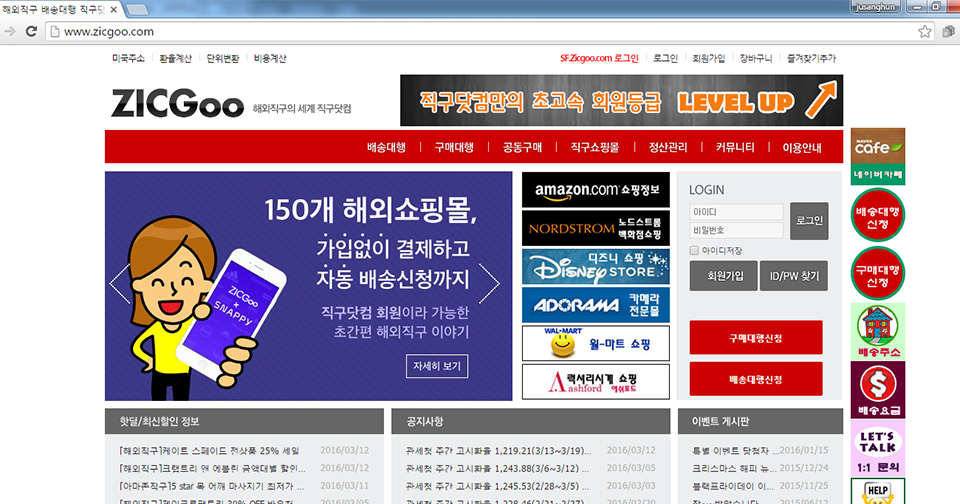Image resolution: width=960 pixels, height=504 pixels.
Task: Click the 아이디 input field
Action: (736, 212)
